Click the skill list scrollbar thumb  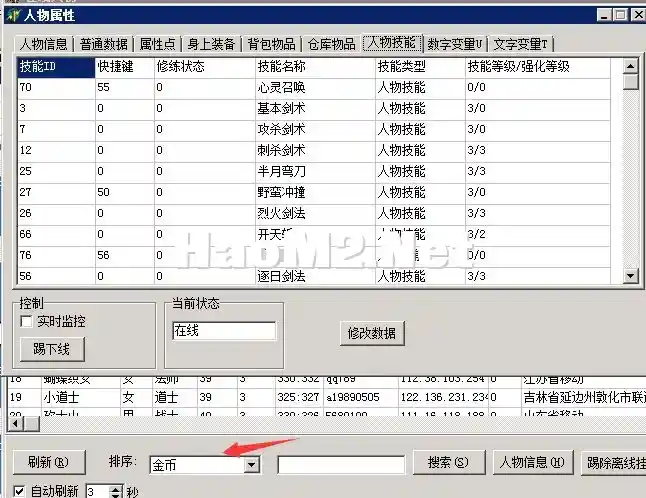pyautogui.click(x=631, y=81)
